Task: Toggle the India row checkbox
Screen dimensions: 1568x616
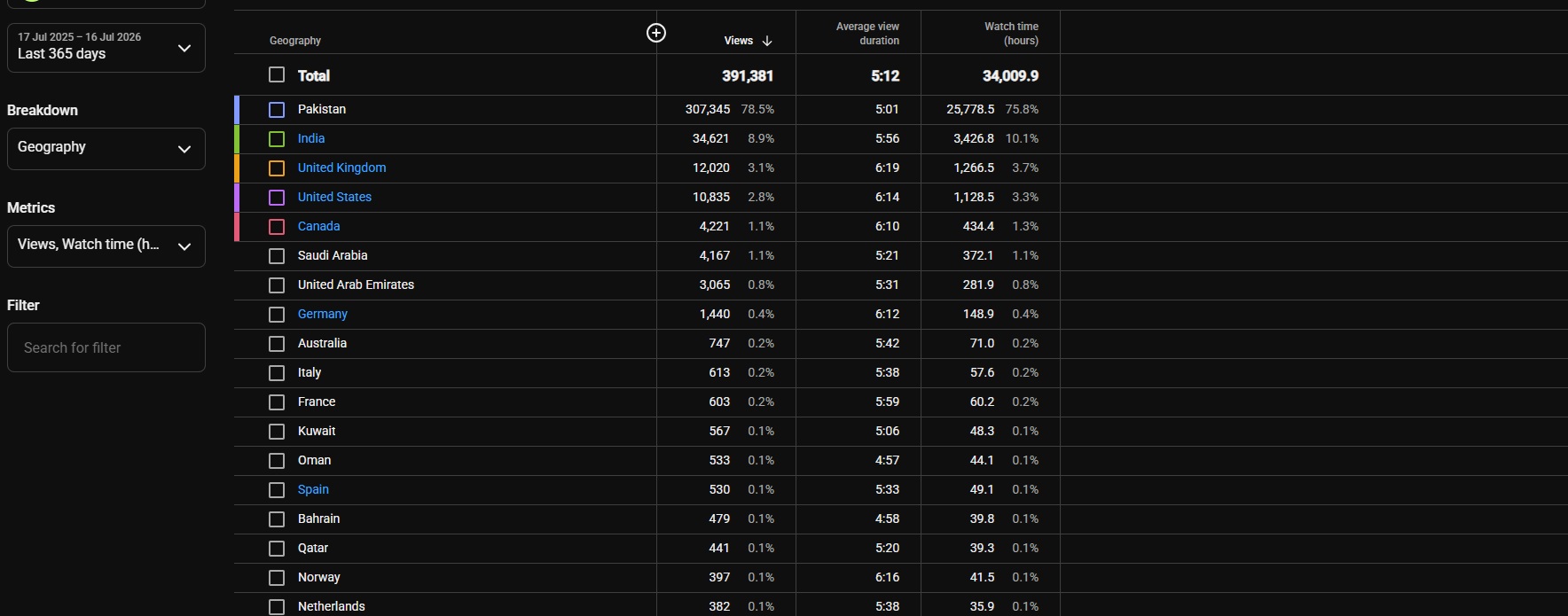Action: click(x=277, y=139)
